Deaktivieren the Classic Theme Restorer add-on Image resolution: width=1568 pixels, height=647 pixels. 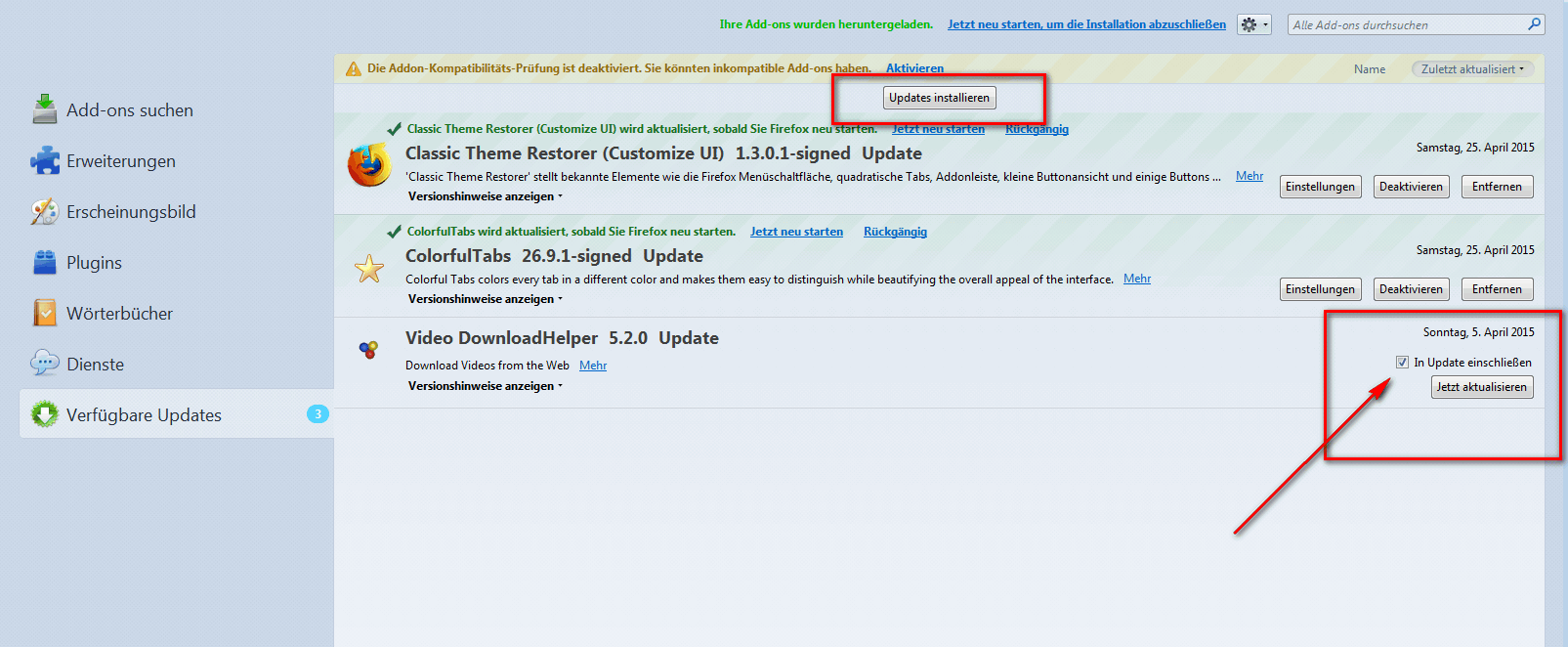(1411, 187)
